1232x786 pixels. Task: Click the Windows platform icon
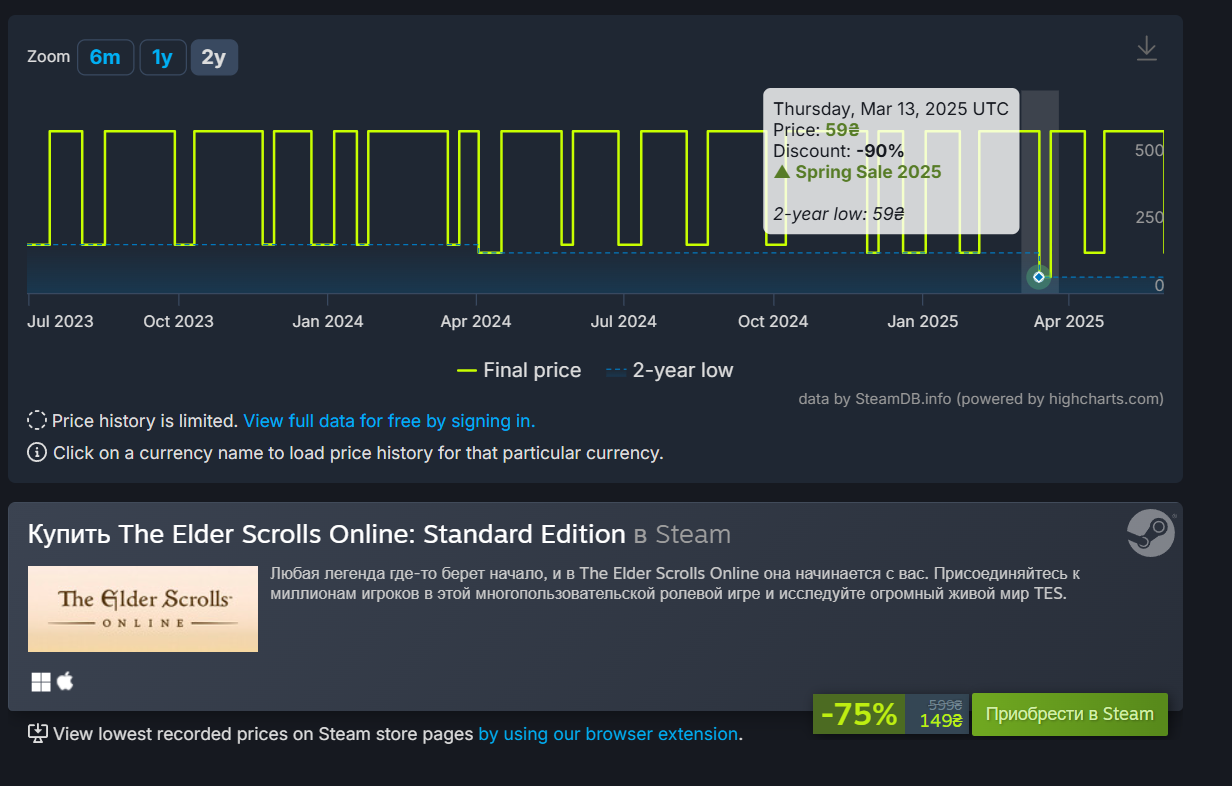tap(41, 682)
